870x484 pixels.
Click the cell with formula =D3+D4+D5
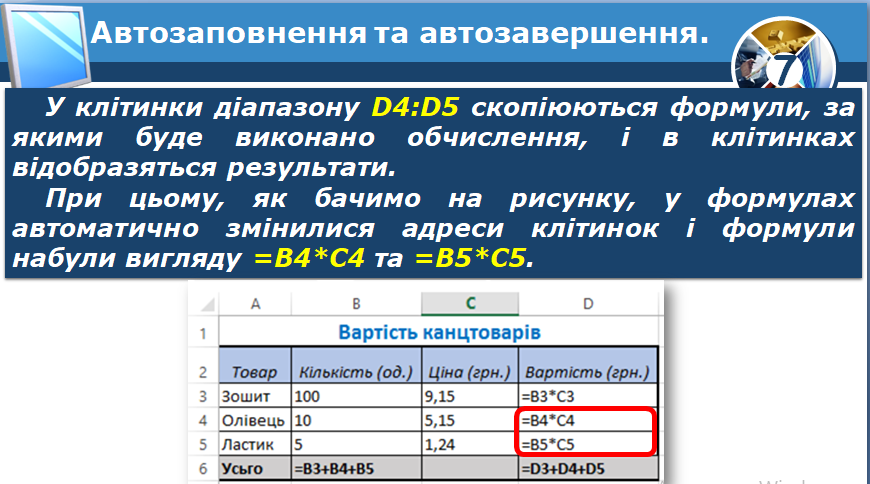coord(588,468)
